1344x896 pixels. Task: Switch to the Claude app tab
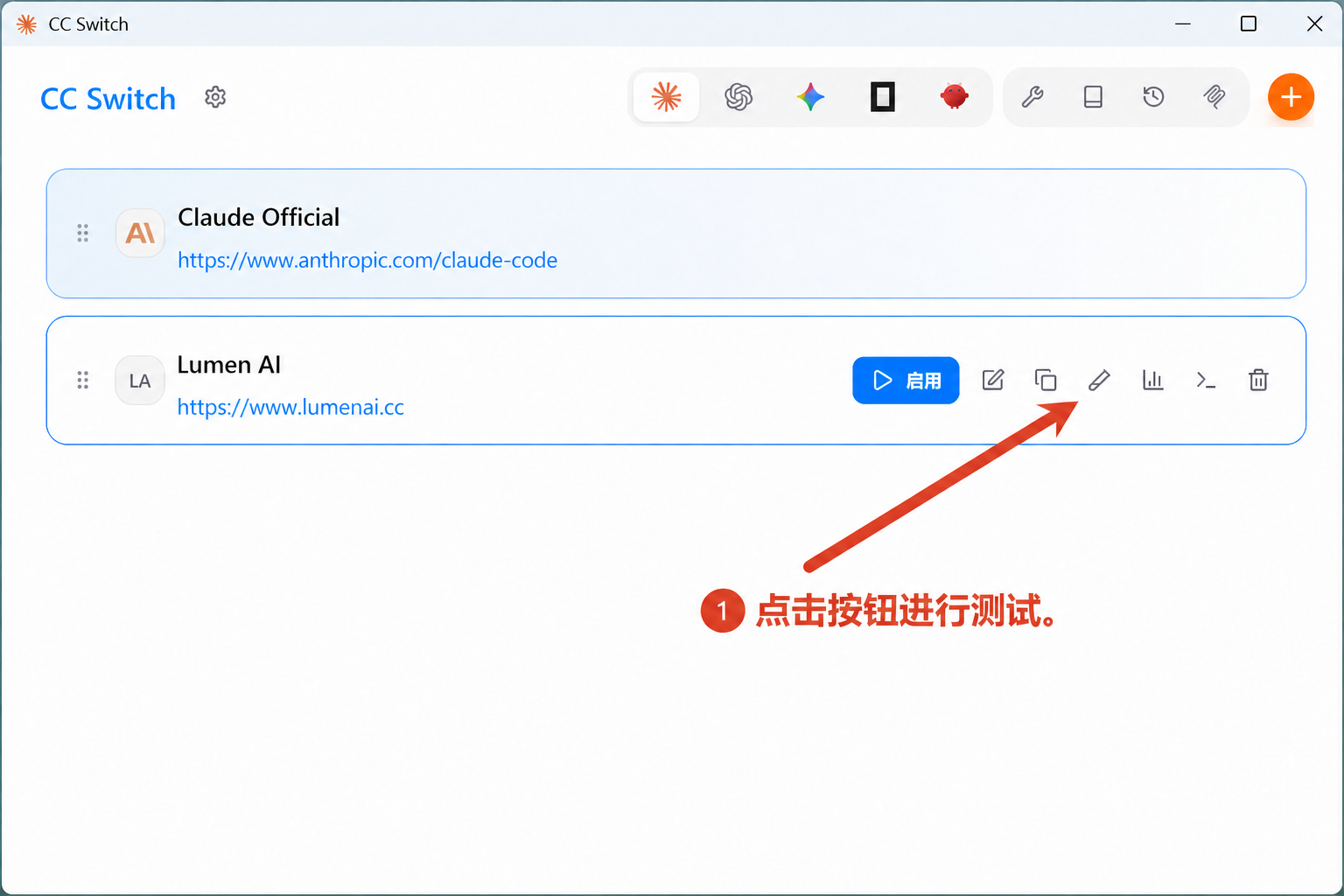667,96
